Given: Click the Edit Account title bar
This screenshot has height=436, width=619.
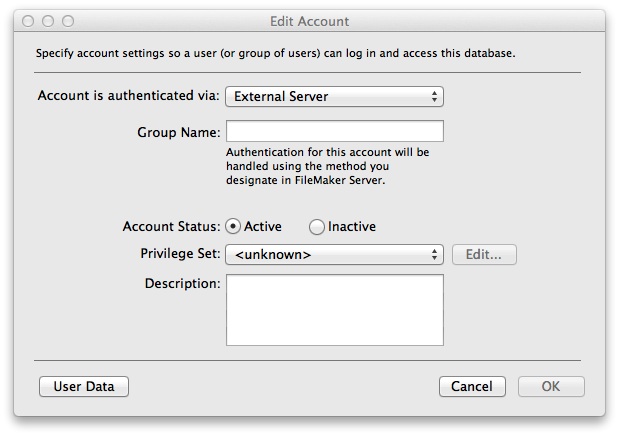Looking at the screenshot, I should tap(310, 21).
